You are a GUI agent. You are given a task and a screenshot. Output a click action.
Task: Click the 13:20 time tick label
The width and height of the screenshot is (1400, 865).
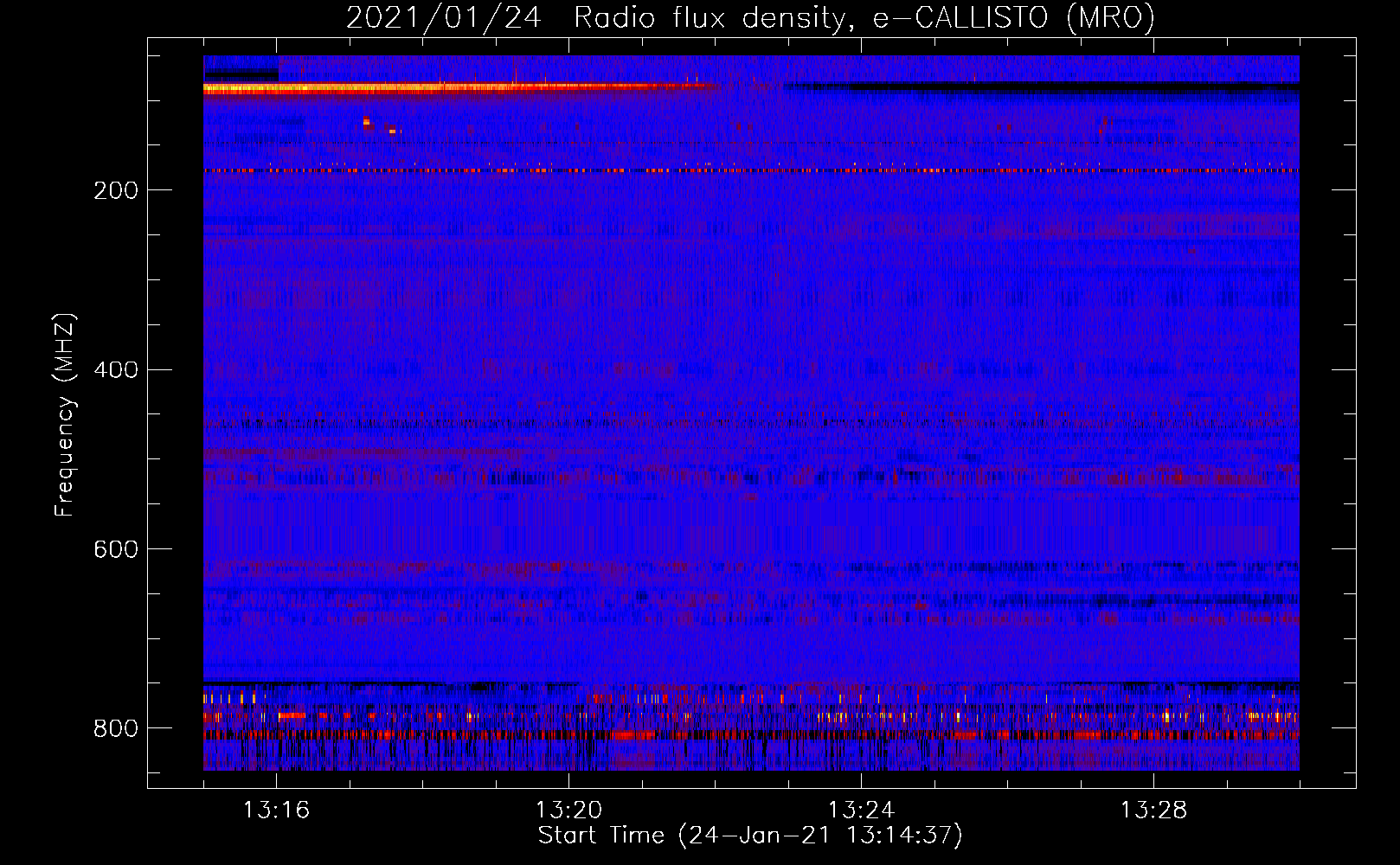coord(569,810)
